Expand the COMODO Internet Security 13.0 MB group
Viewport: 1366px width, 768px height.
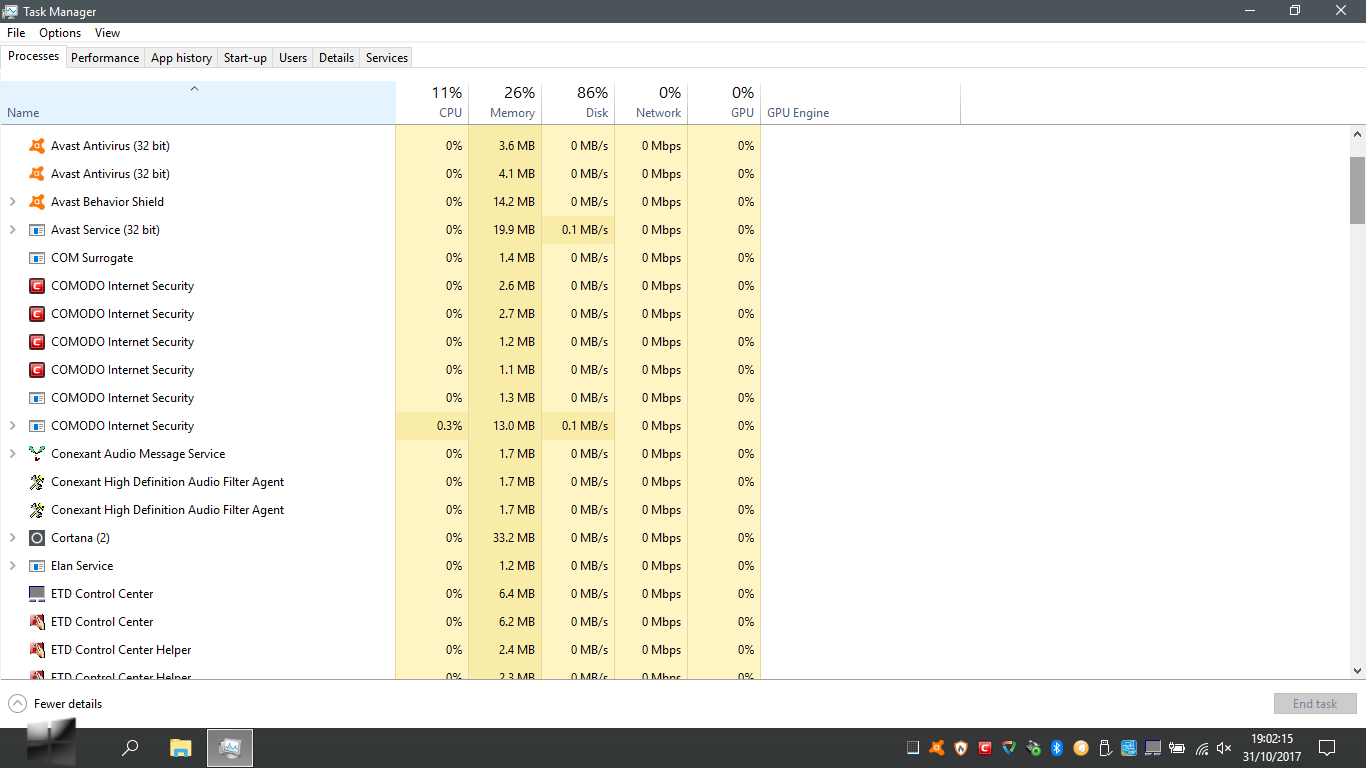[x=12, y=426]
